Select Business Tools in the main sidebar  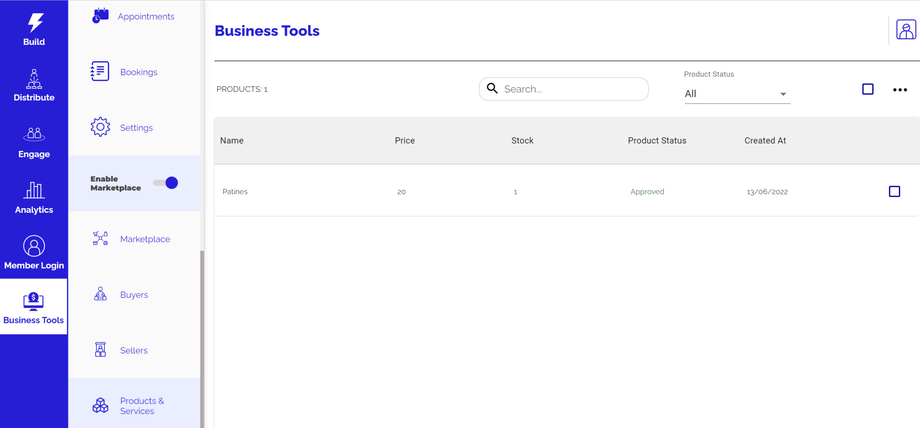click(x=34, y=307)
